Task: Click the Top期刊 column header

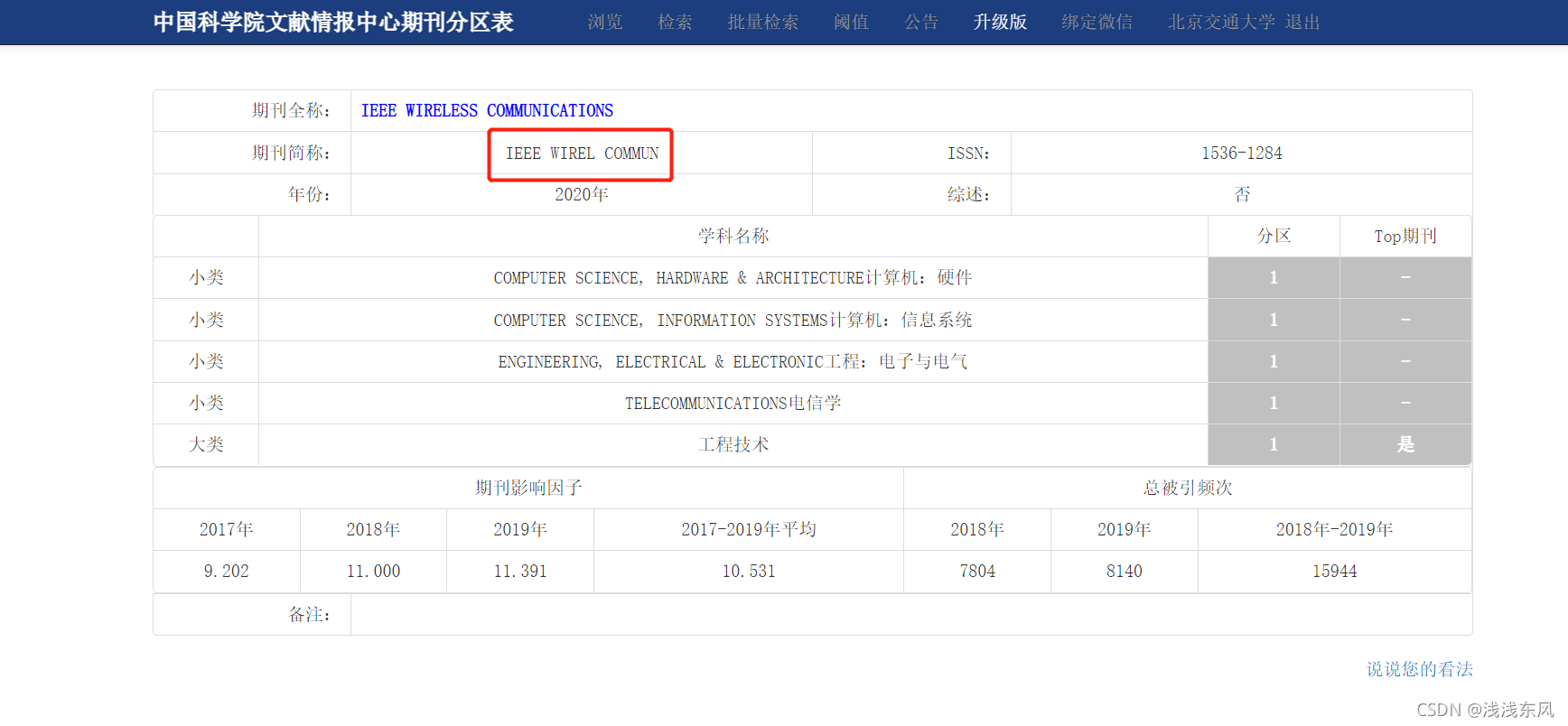Action: 1405,236
